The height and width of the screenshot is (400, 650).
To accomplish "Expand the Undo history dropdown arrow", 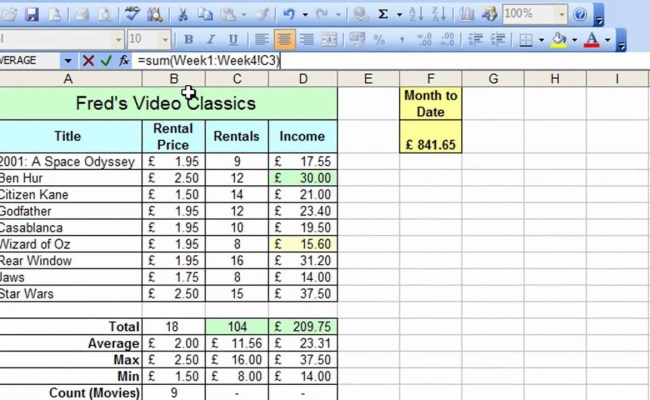I will tap(305, 15).
